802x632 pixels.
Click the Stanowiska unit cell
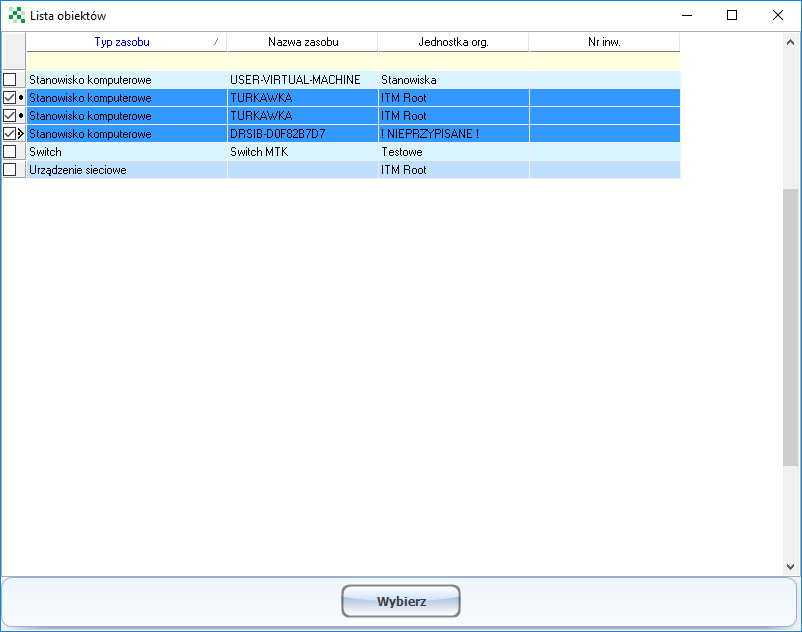coord(454,80)
